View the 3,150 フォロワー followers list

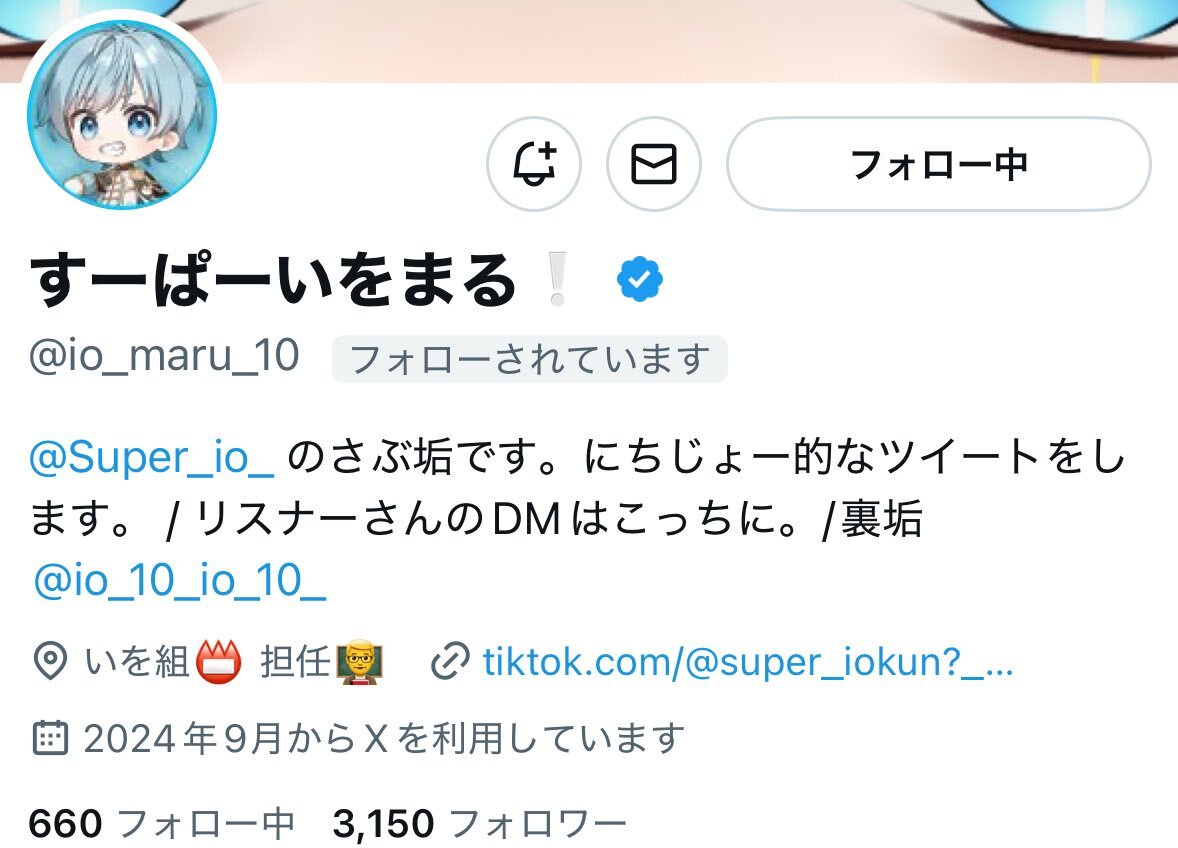(x=479, y=823)
